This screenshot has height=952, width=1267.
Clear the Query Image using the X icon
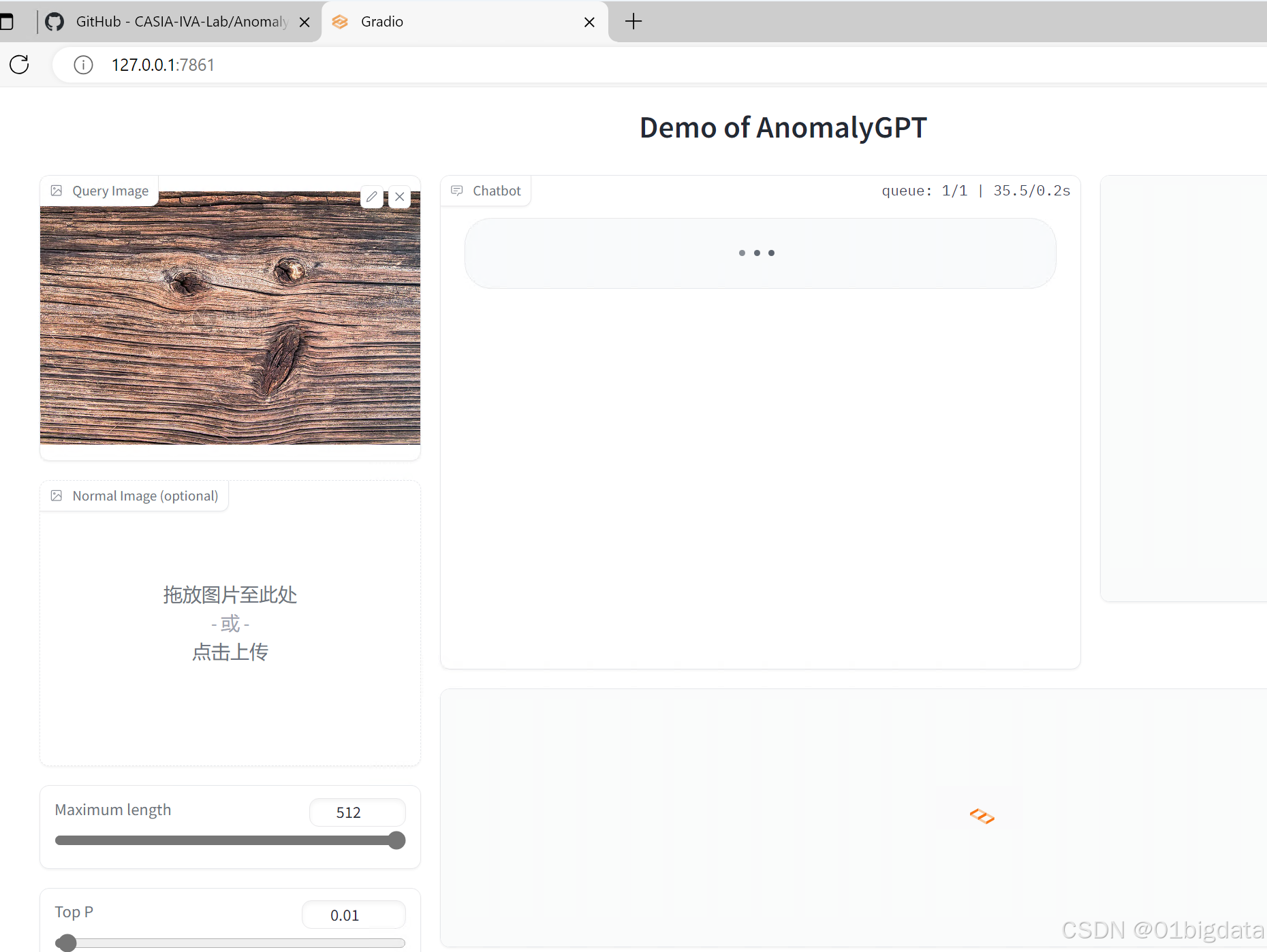(x=400, y=196)
